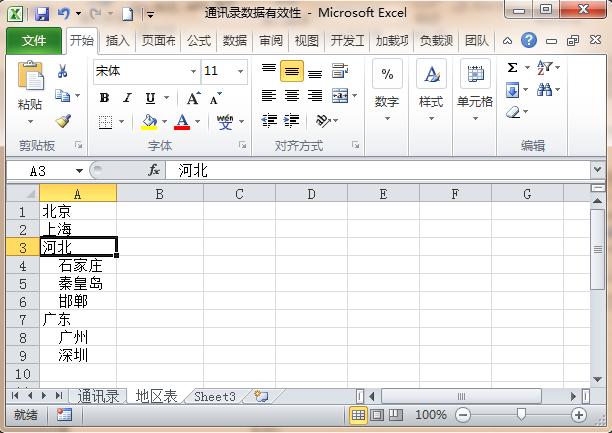Select the Format Painter brush
The height and width of the screenshot is (433, 612).
click(63, 121)
